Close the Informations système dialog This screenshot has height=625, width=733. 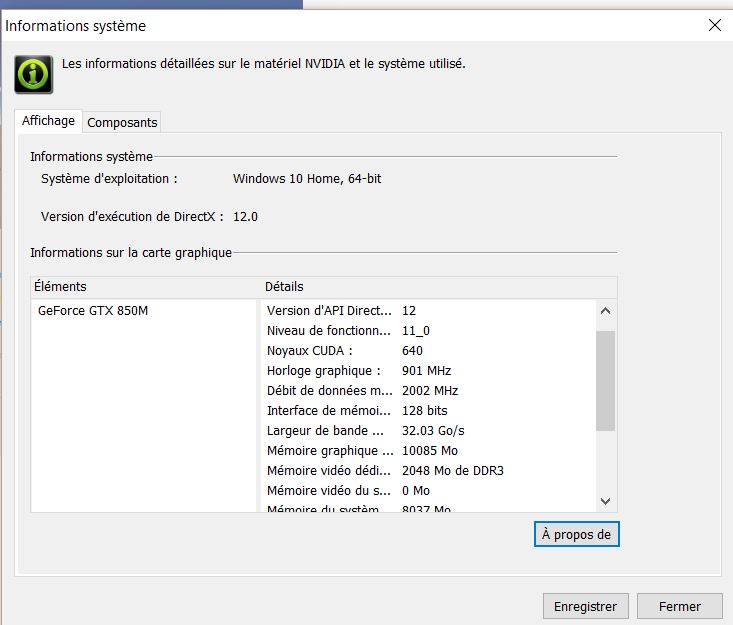[714, 25]
